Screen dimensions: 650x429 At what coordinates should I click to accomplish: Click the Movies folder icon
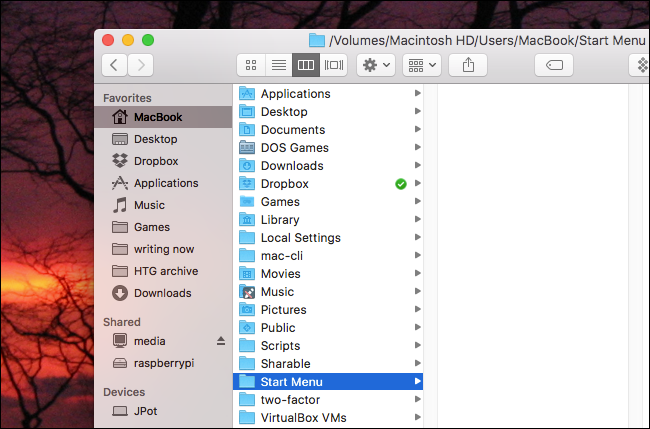tap(247, 274)
